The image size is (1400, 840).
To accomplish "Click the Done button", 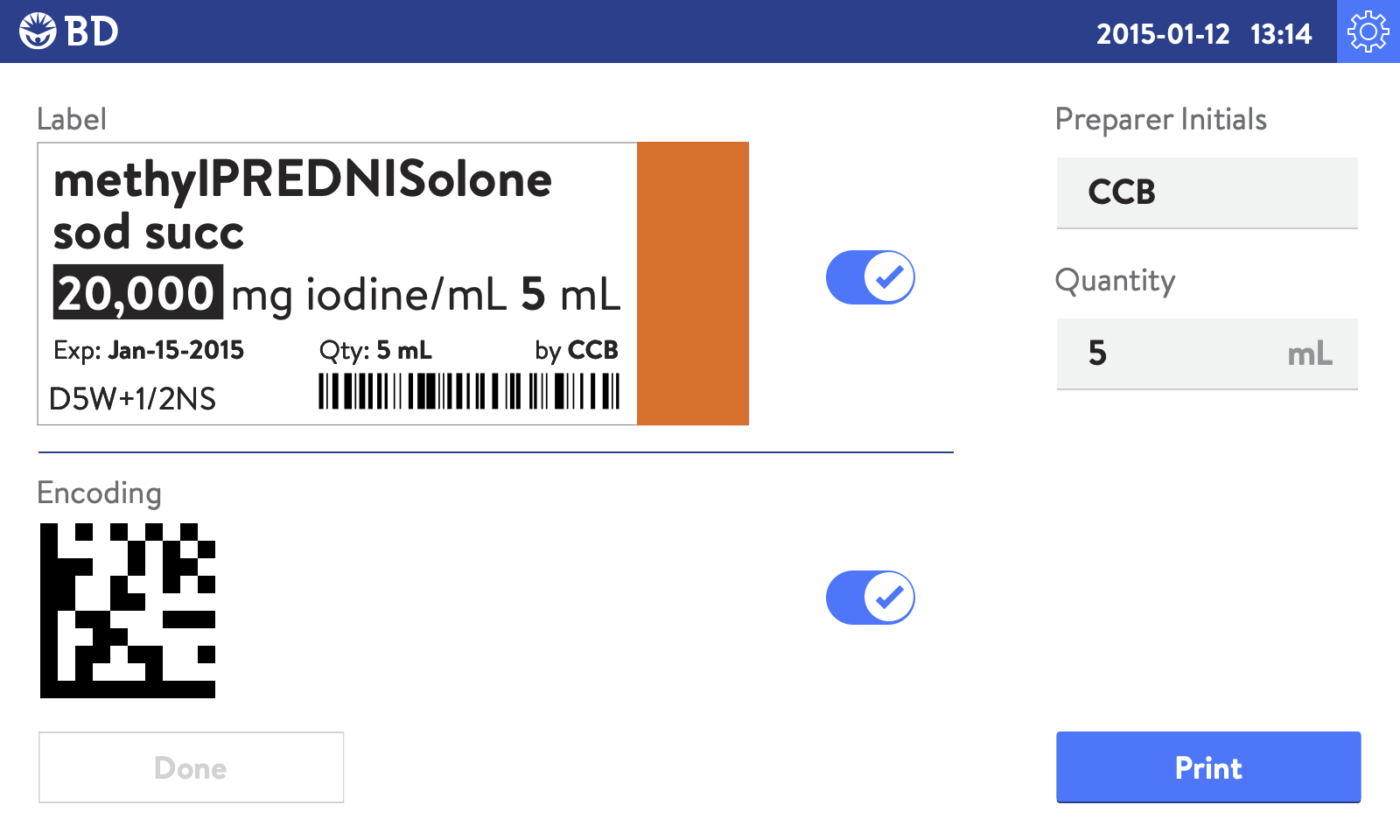I will pyautogui.click(x=192, y=767).
